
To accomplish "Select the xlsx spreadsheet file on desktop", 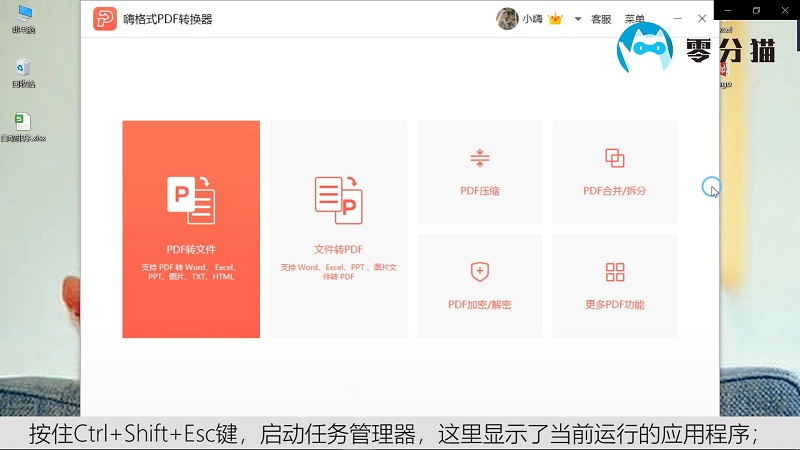I will [x=22, y=125].
